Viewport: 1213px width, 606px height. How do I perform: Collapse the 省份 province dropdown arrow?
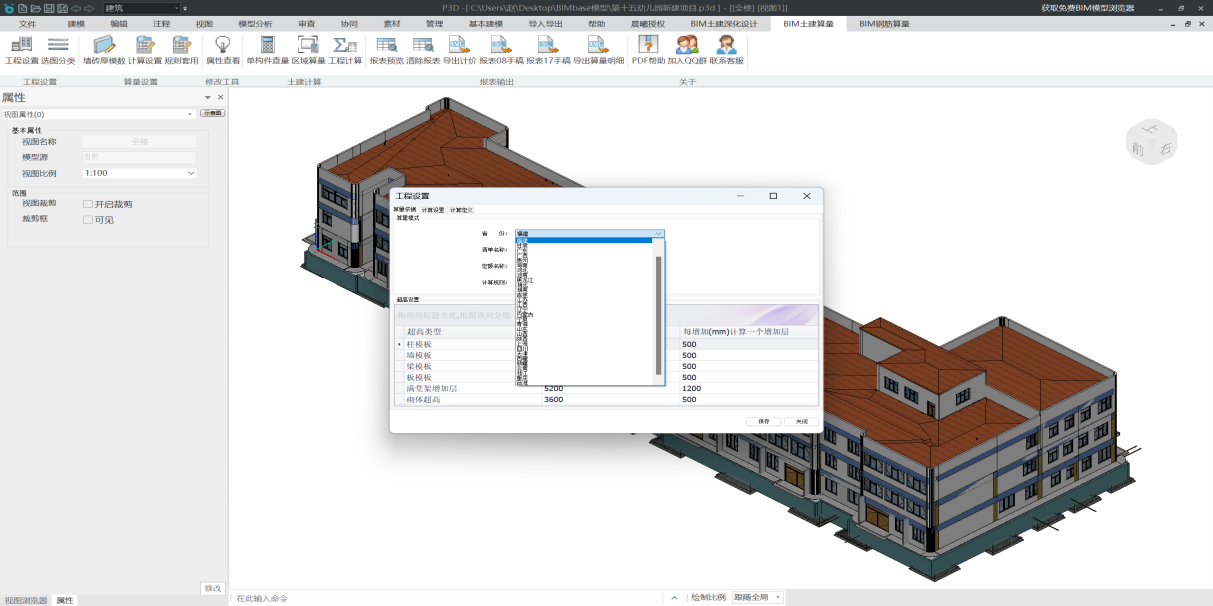click(658, 233)
